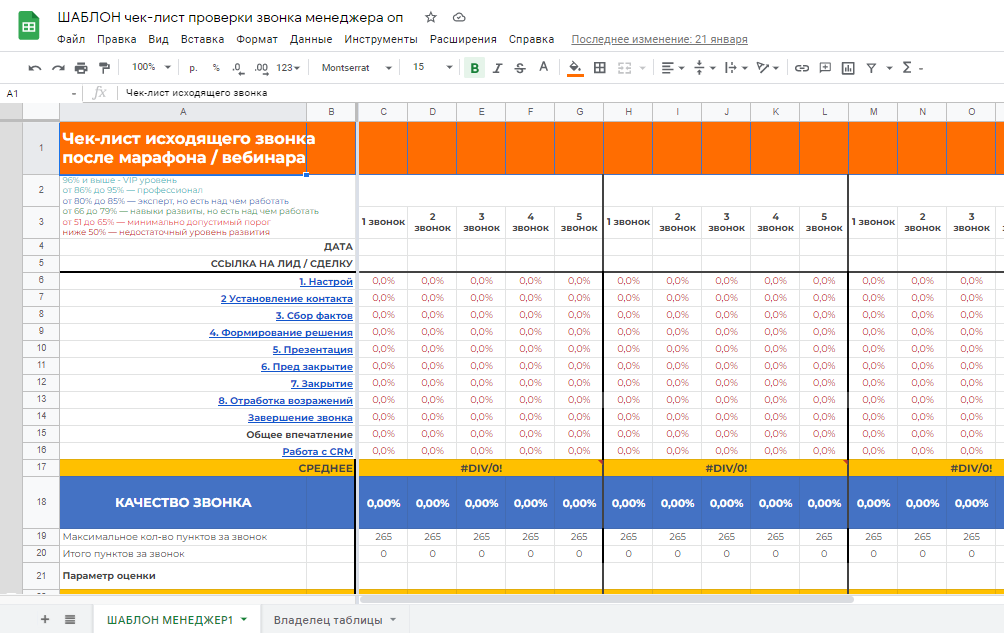Open the Вид menu
The height and width of the screenshot is (633, 1004).
158,39
